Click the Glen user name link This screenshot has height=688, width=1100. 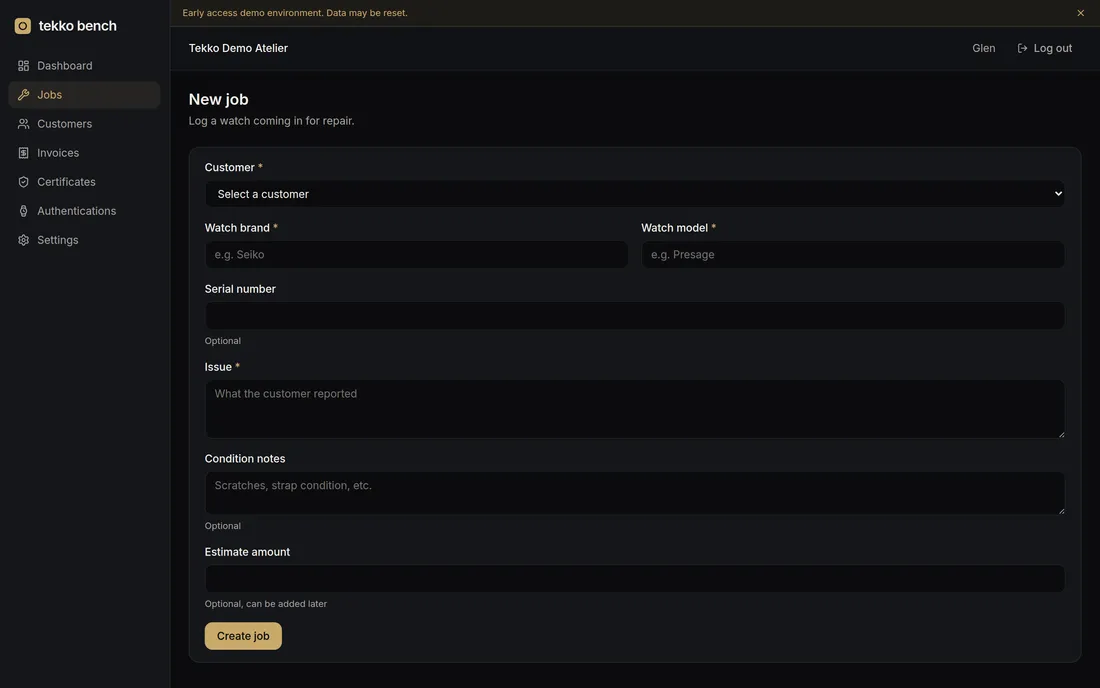point(984,48)
